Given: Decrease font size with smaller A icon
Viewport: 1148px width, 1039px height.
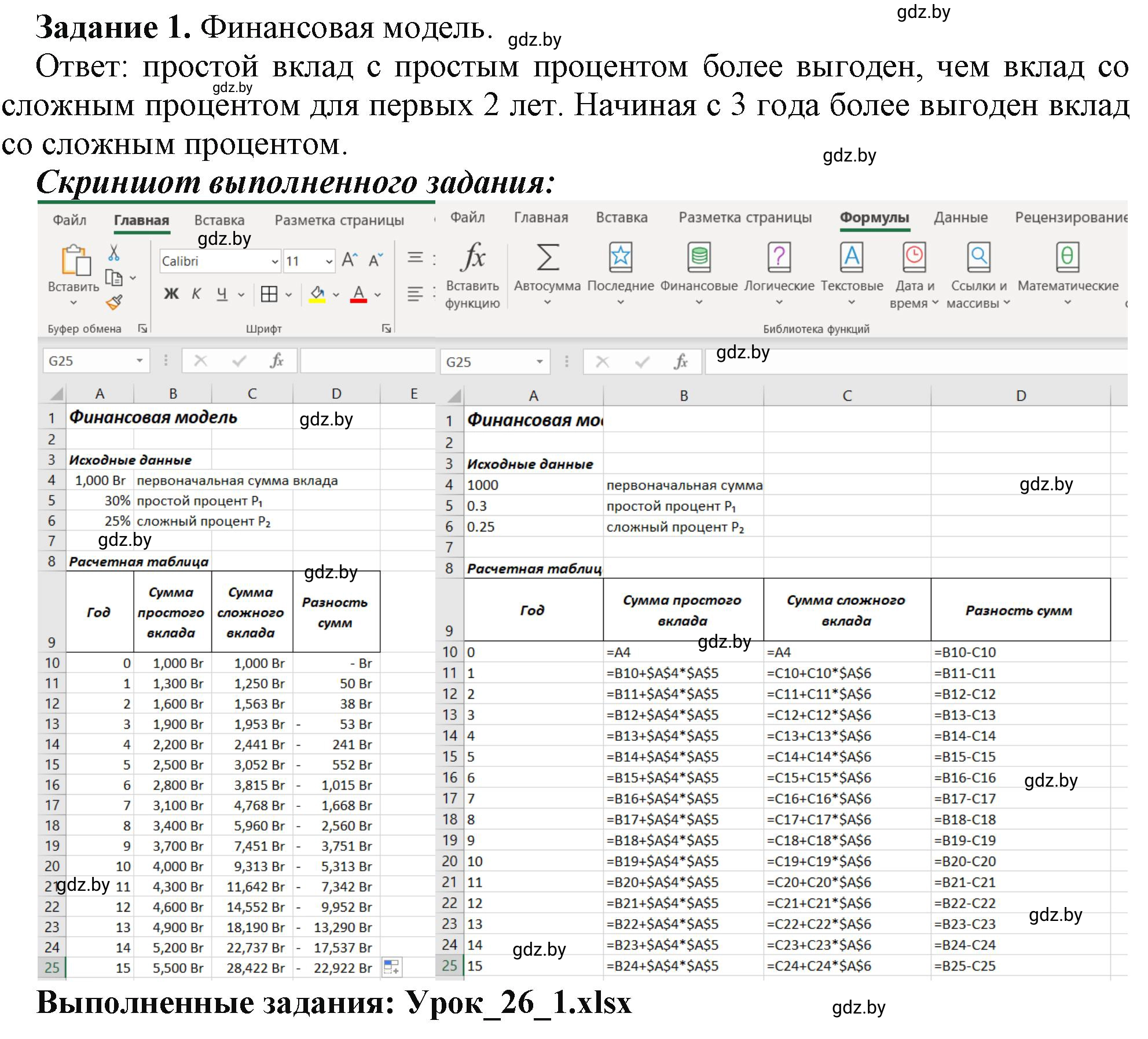Looking at the screenshot, I should point(376,260).
